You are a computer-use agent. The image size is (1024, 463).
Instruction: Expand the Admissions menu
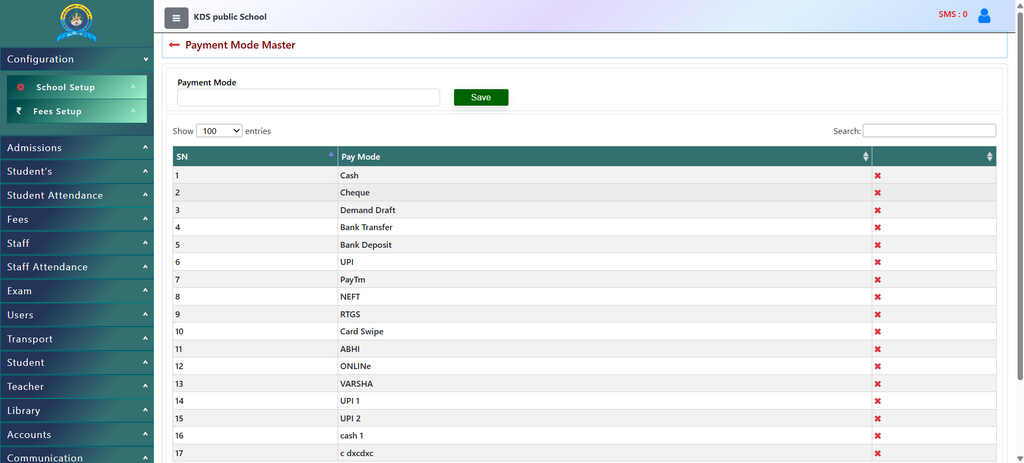click(x=76, y=148)
